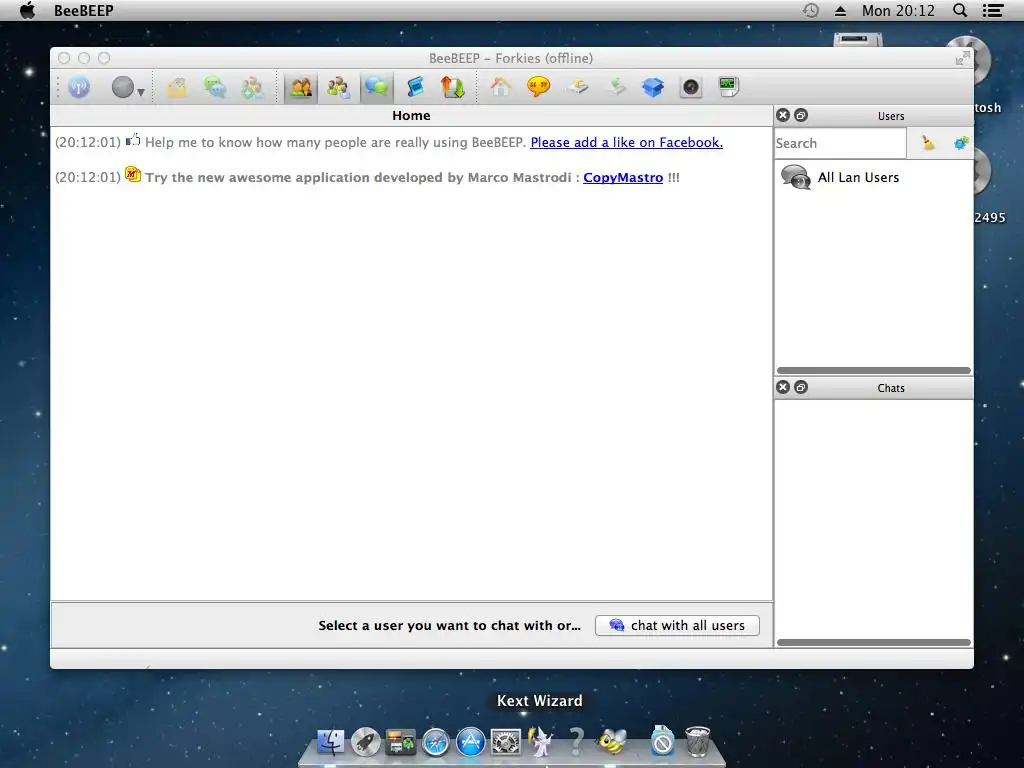Open the status dropdown arrow beside grey circle
Viewport: 1024px width, 768px height.
pyautogui.click(x=140, y=92)
